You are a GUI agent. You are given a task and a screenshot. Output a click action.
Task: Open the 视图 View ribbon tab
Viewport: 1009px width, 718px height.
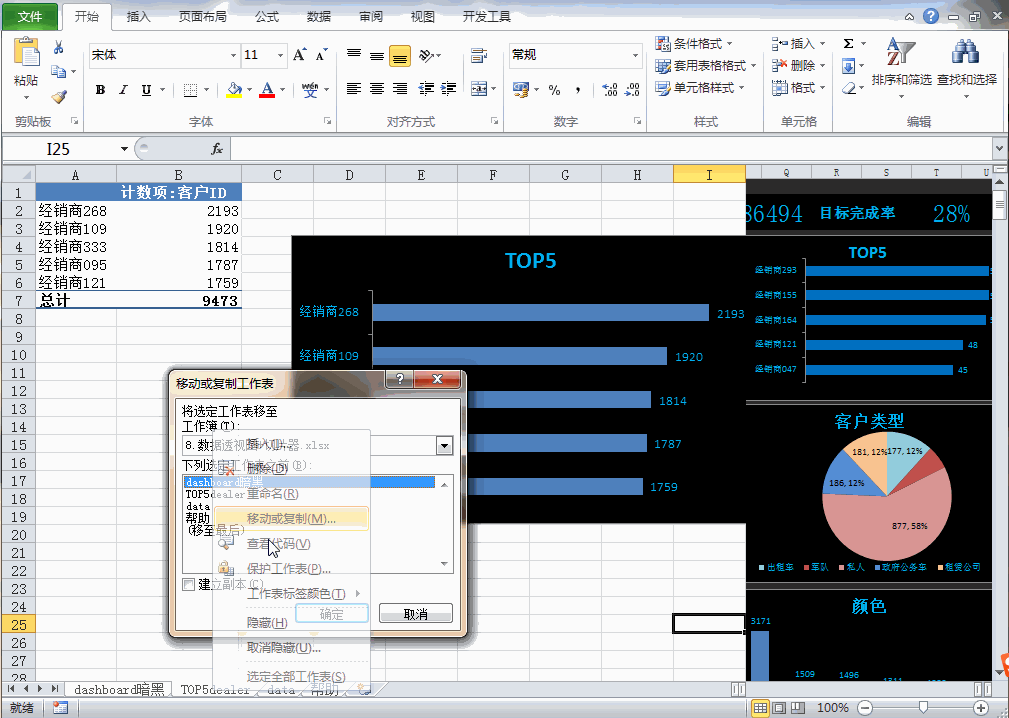423,17
